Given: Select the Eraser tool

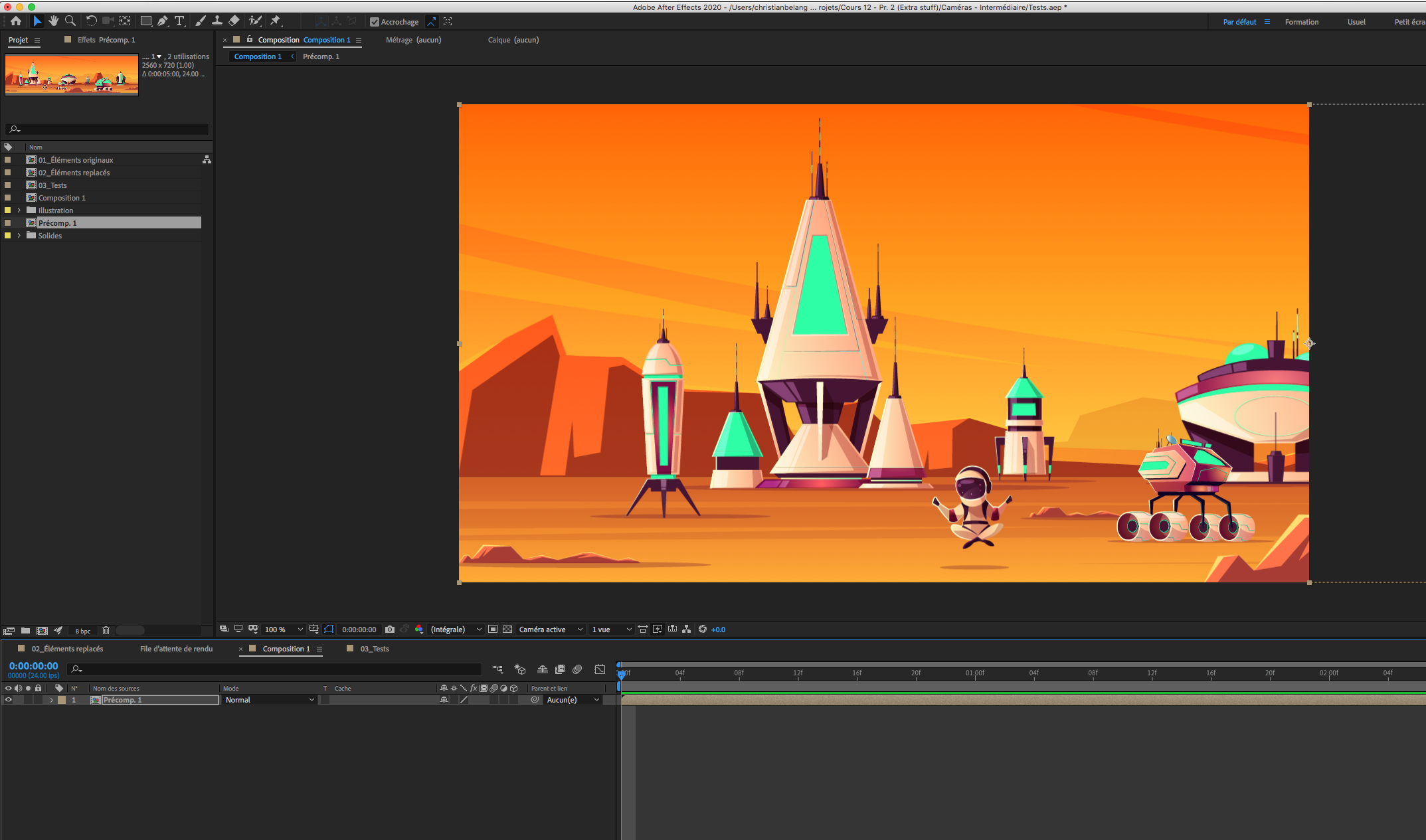Looking at the screenshot, I should (x=234, y=21).
